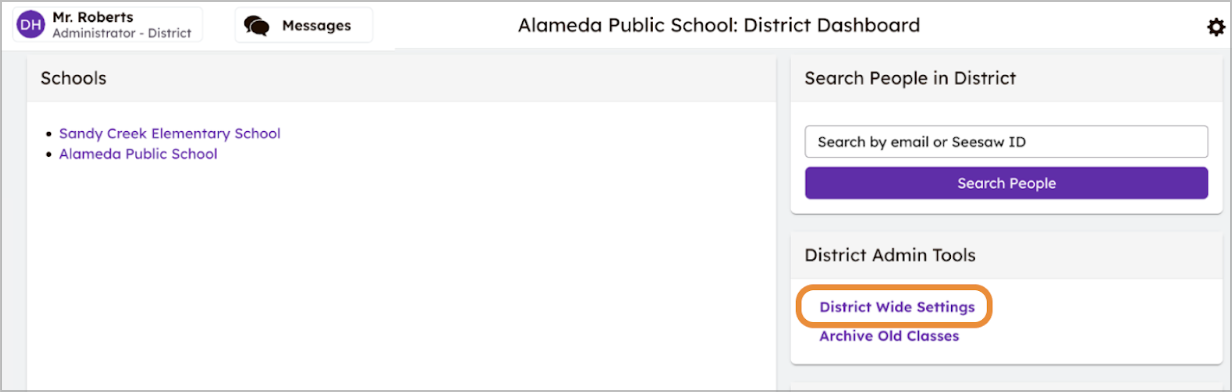This screenshot has height=392, width=1232.
Task: Click the purple Search People button
Action: (1006, 183)
